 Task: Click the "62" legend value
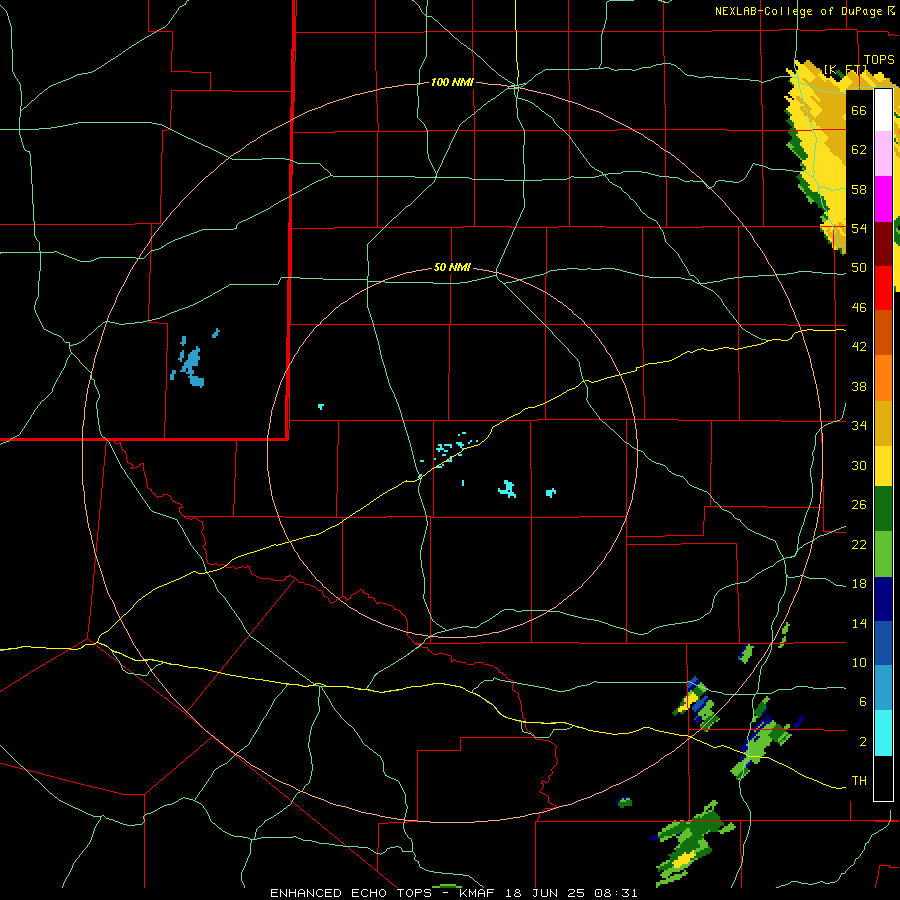(859, 150)
